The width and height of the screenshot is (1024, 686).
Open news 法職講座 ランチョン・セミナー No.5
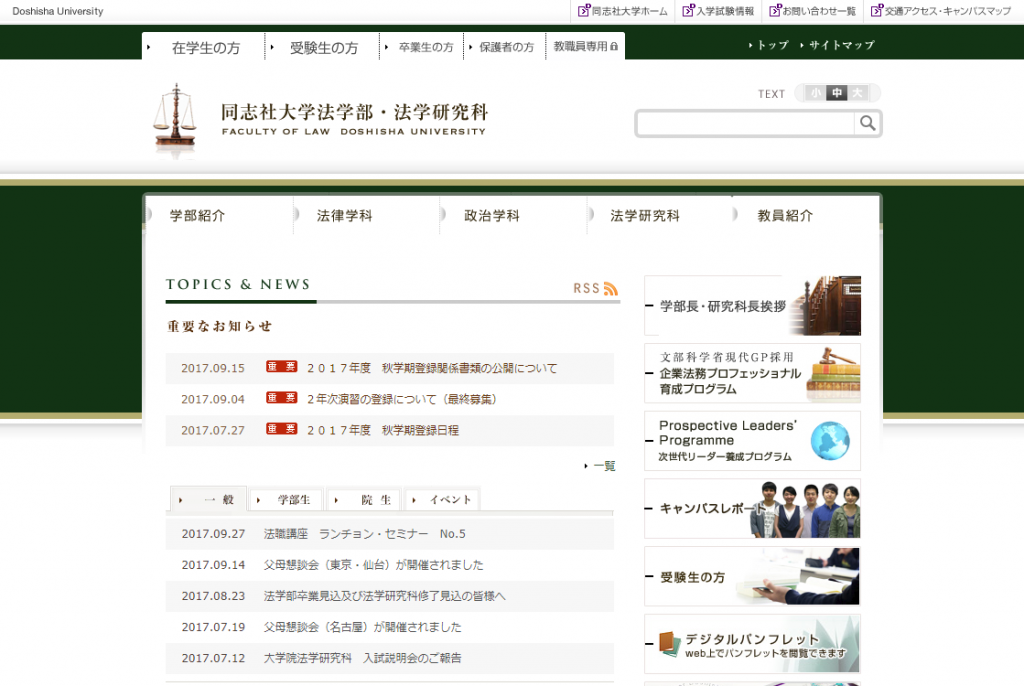[x=364, y=534]
